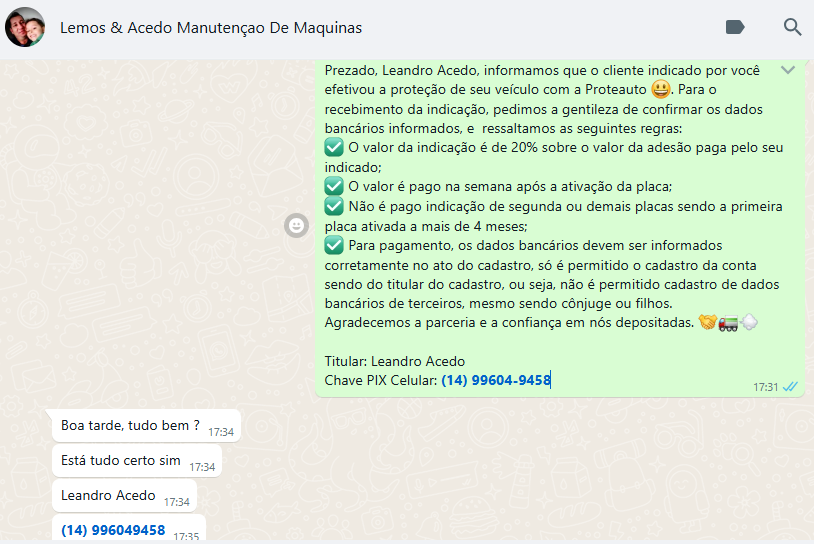Click checkmark beside "O valor é pago"
The image size is (814, 544).
coord(334,187)
